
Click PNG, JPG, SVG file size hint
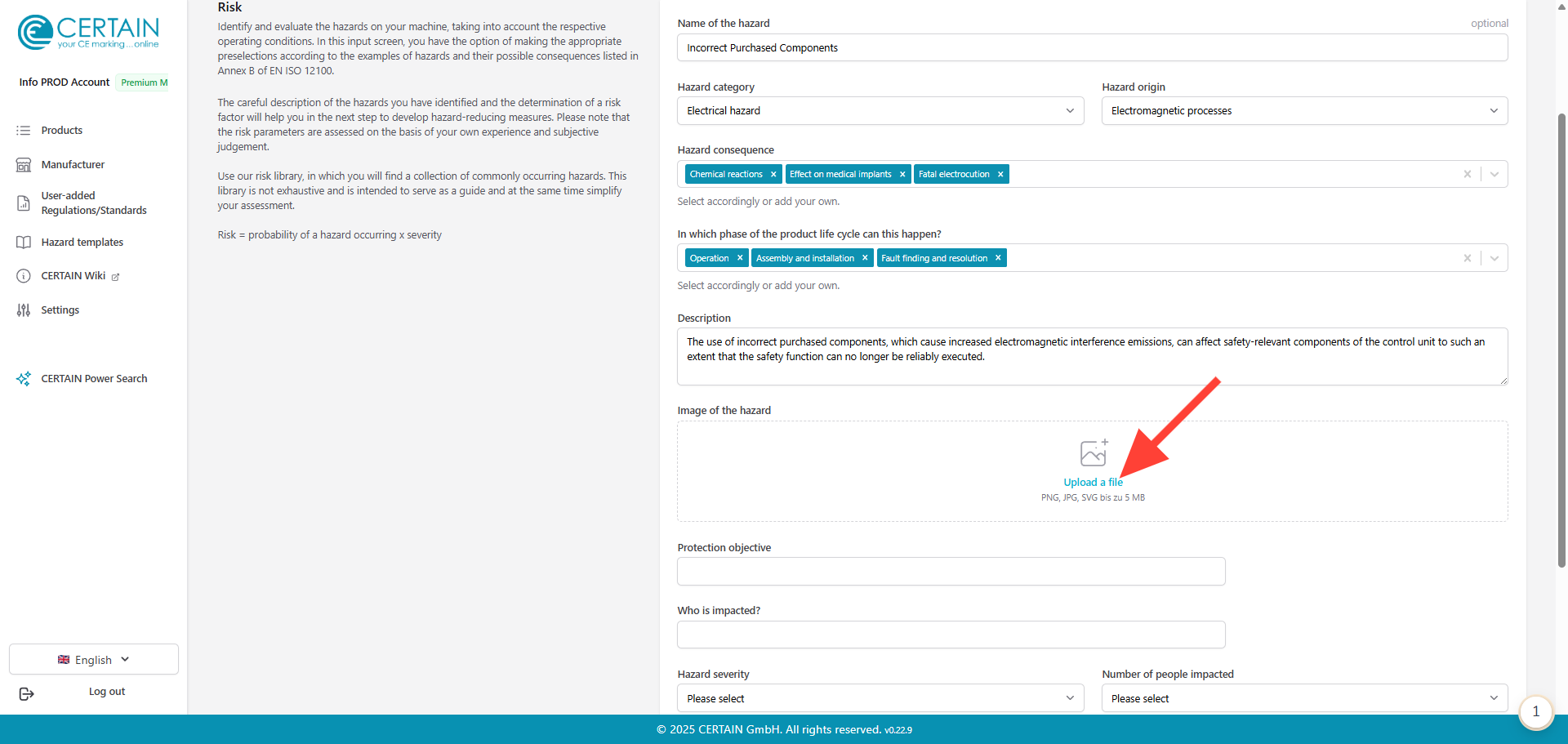1093,497
